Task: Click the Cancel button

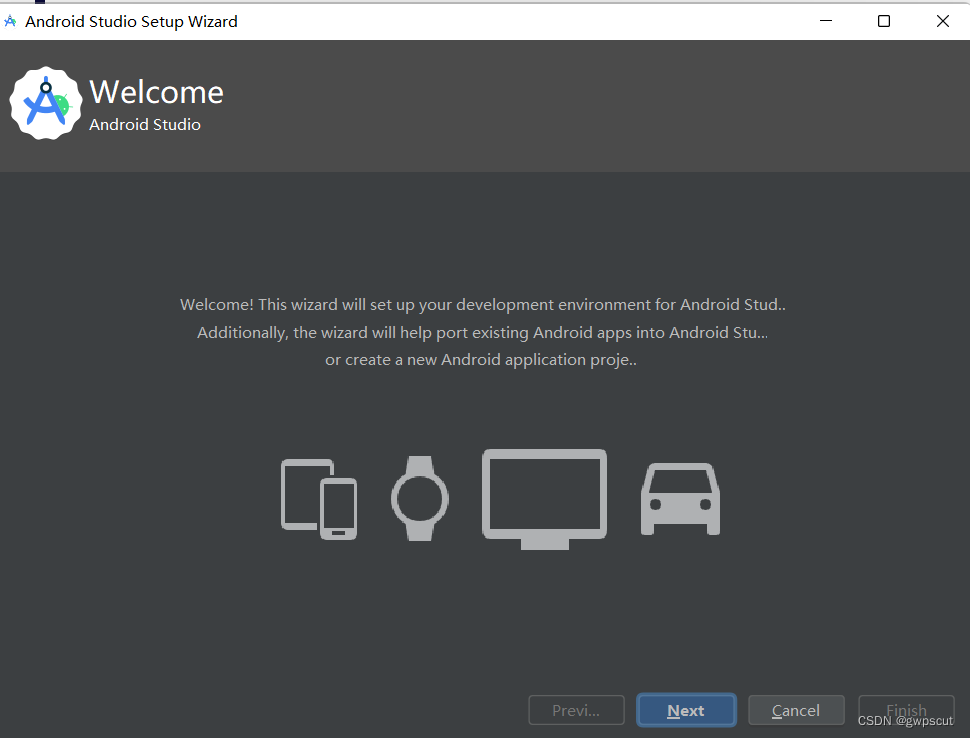Action: pos(796,710)
